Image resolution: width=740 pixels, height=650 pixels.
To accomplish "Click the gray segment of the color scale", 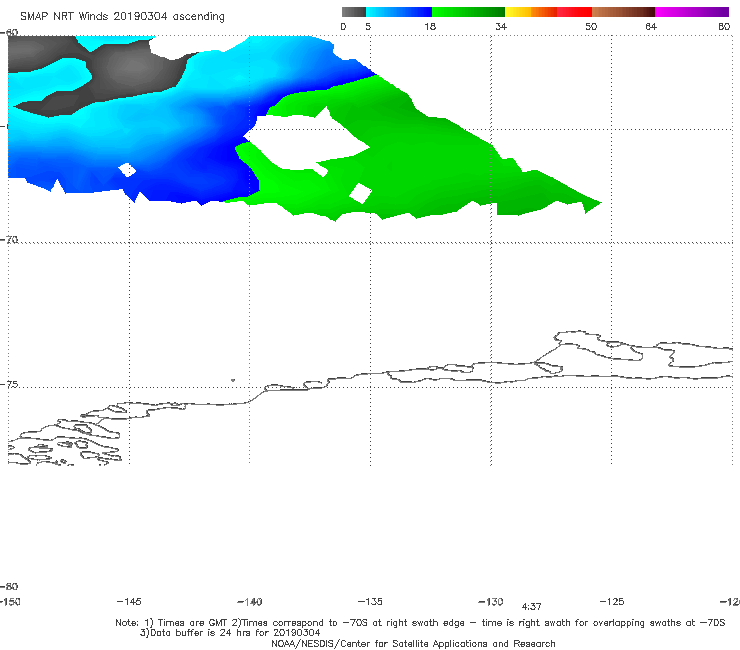I will tap(354, 12).
